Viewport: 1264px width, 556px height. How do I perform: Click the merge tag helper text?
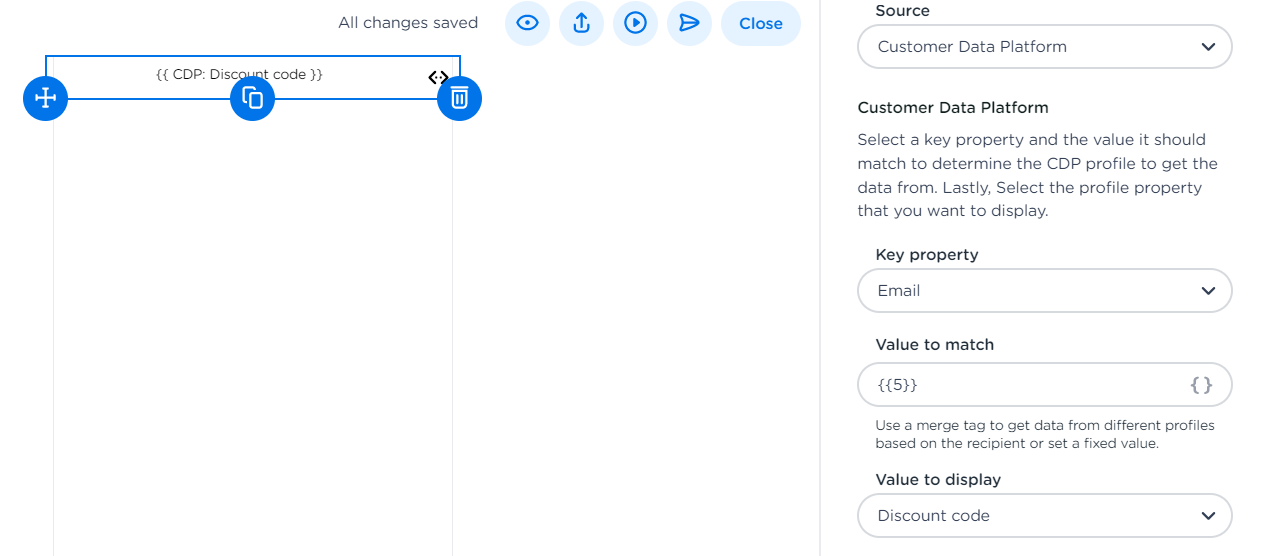1044,434
